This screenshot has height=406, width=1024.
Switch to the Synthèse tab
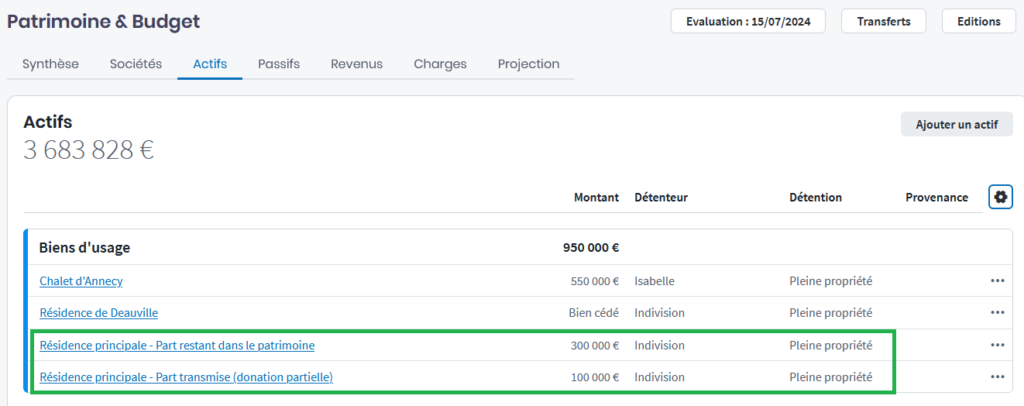(50, 64)
